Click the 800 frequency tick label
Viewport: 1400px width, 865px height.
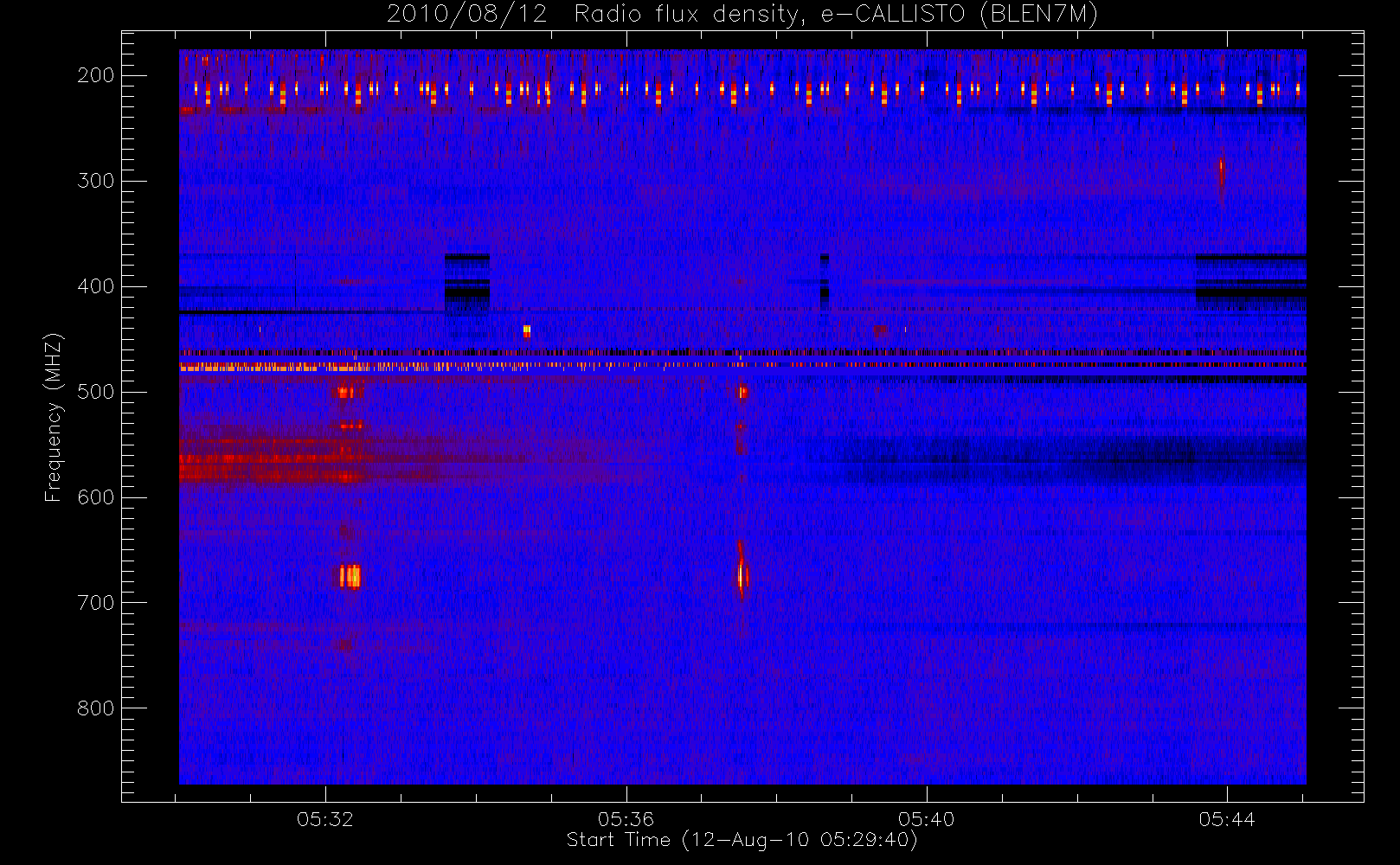click(95, 708)
